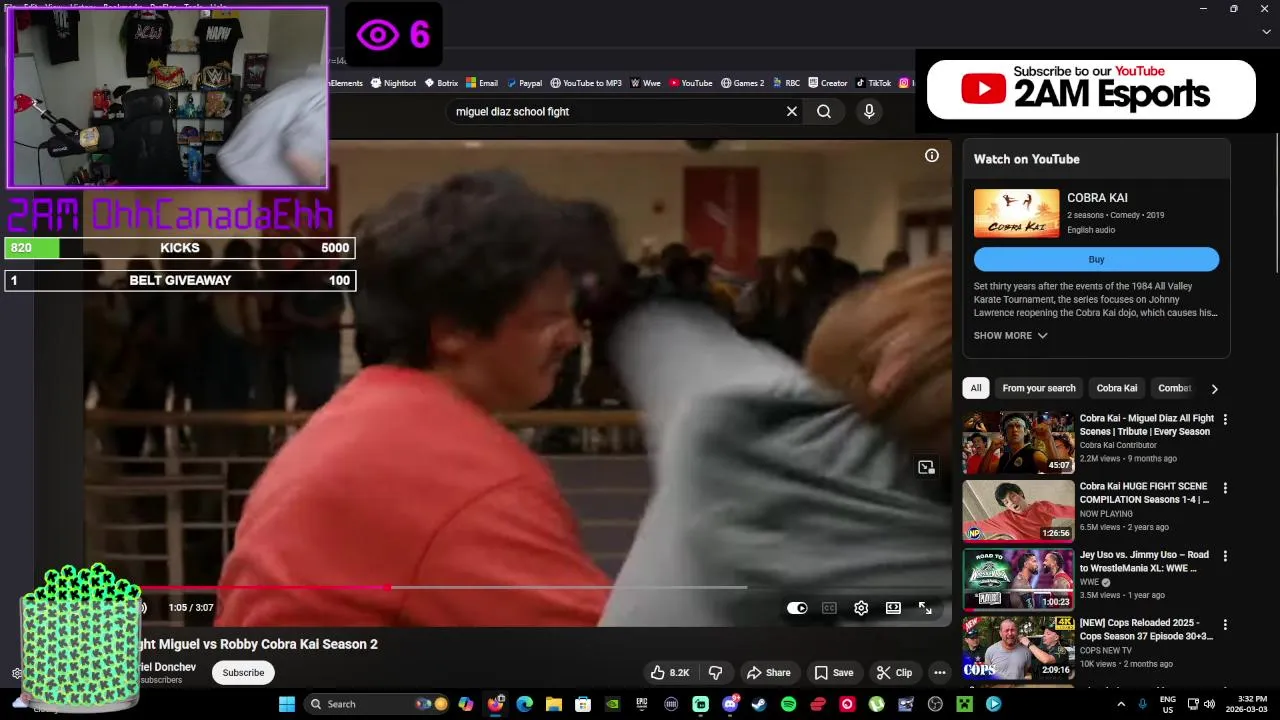Click the taskbar Search box

(377, 704)
